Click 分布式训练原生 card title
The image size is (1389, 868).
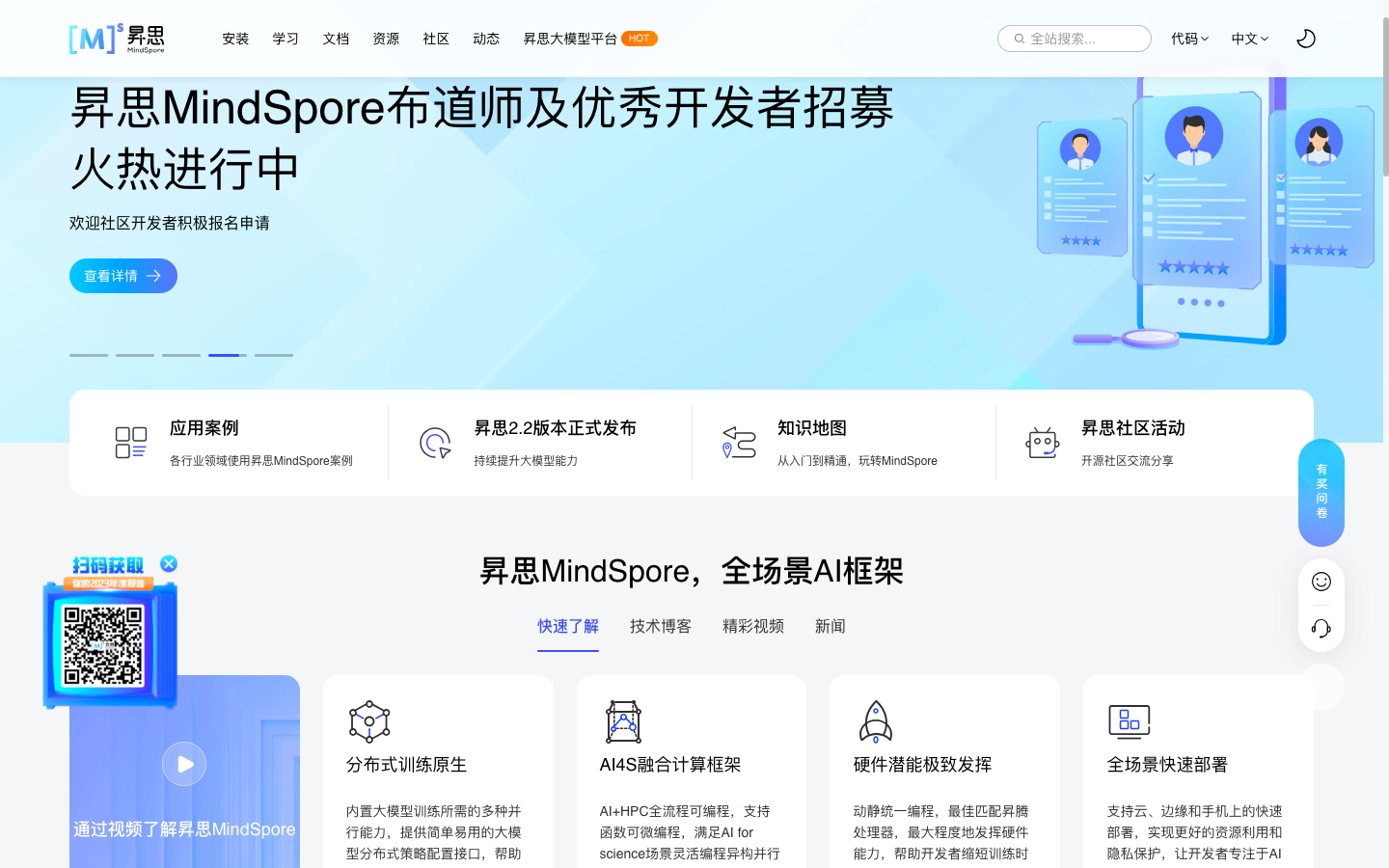tap(406, 765)
